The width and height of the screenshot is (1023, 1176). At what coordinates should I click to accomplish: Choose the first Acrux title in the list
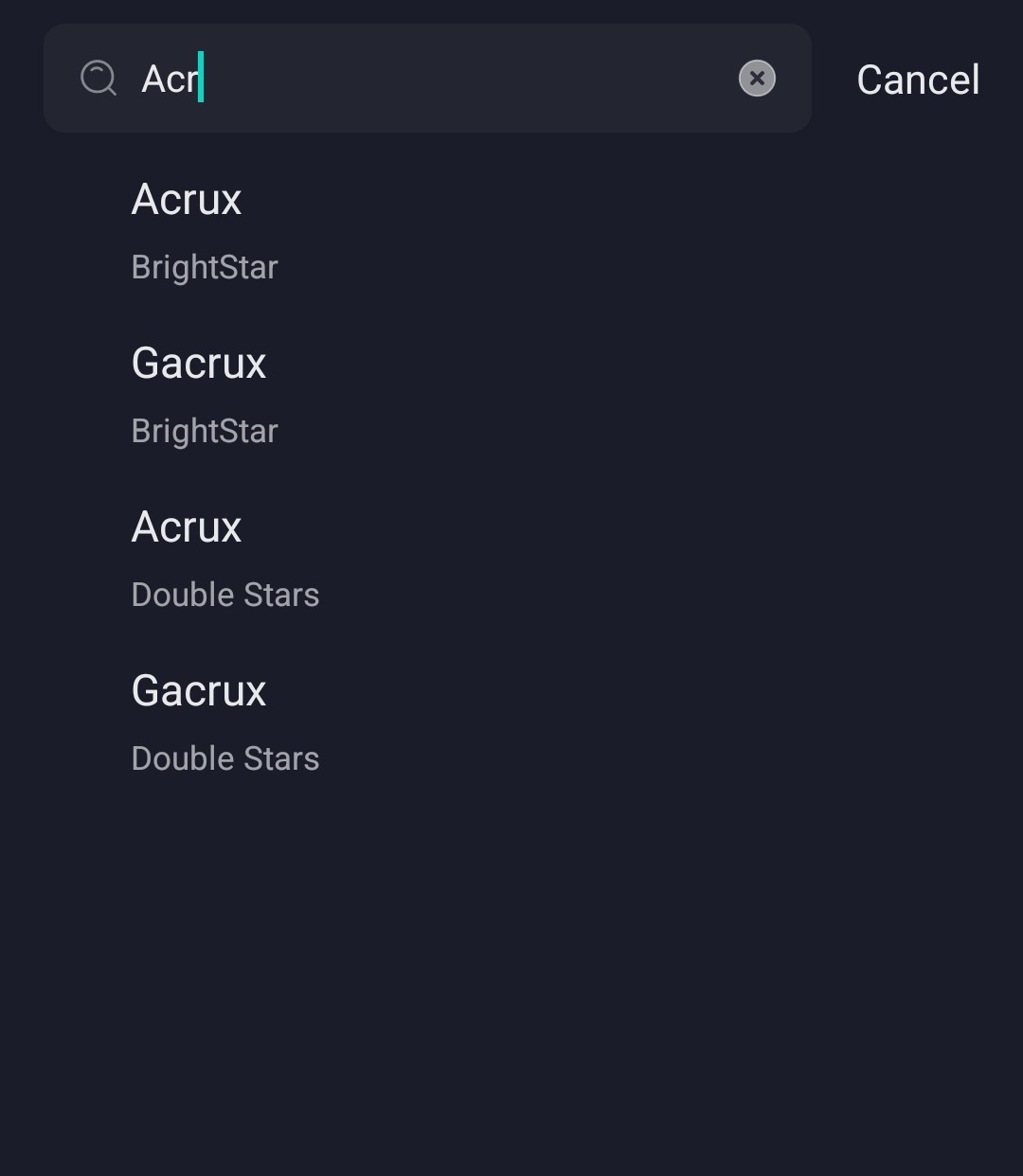(187, 200)
